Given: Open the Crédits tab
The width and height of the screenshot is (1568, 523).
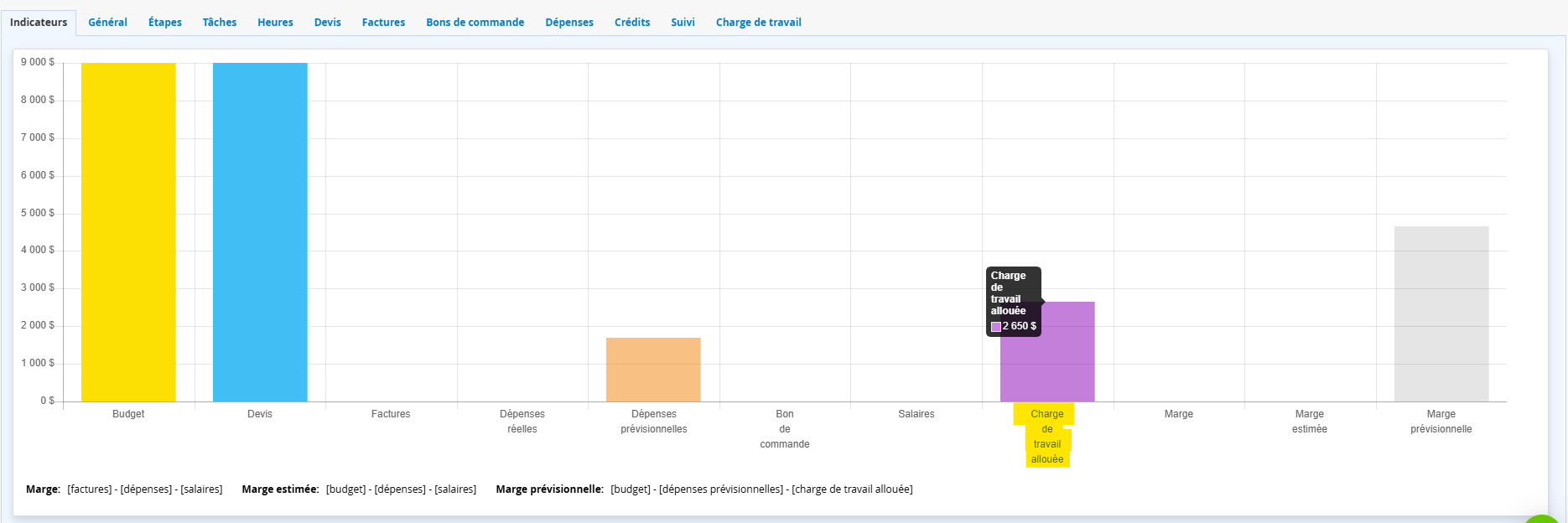Looking at the screenshot, I should click(632, 23).
